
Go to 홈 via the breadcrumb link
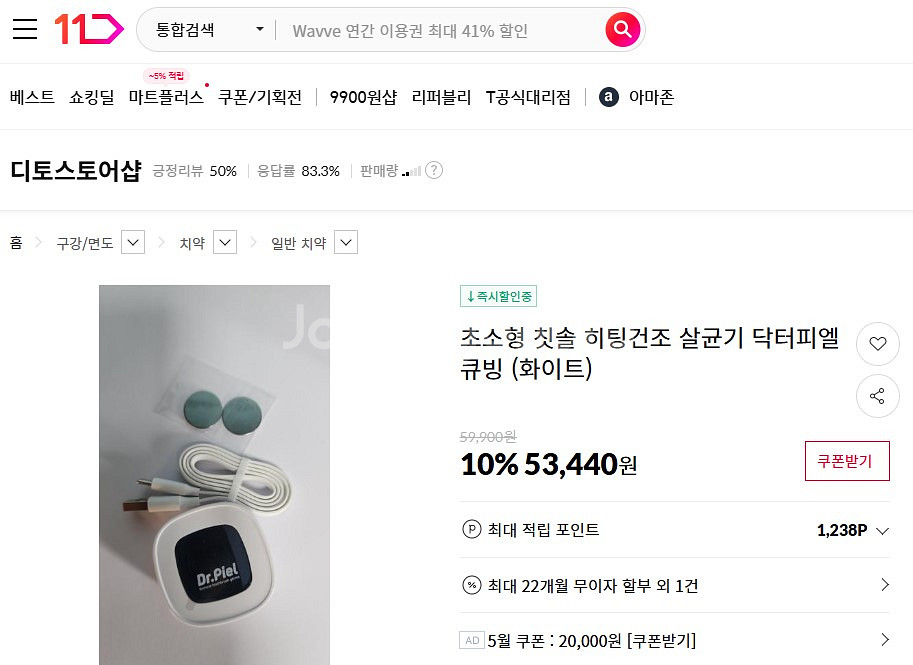click(x=14, y=242)
